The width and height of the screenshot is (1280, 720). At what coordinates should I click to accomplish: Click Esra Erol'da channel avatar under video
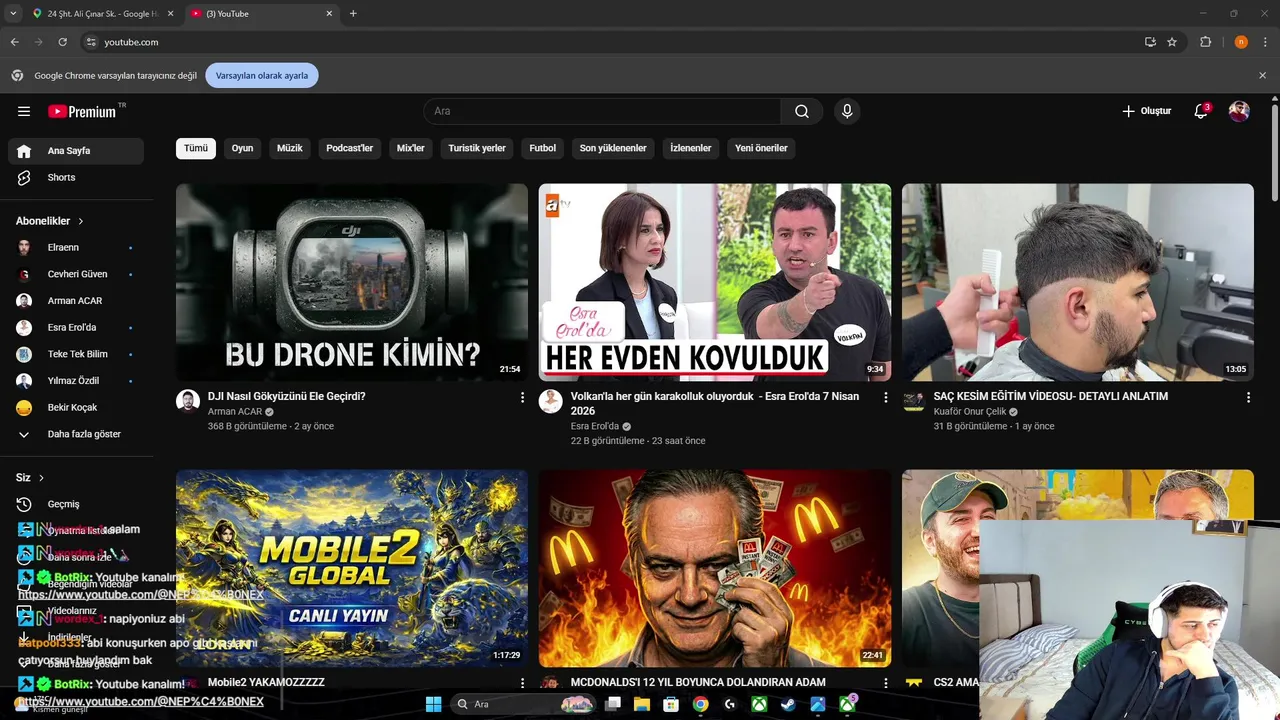[x=550, y=401]
